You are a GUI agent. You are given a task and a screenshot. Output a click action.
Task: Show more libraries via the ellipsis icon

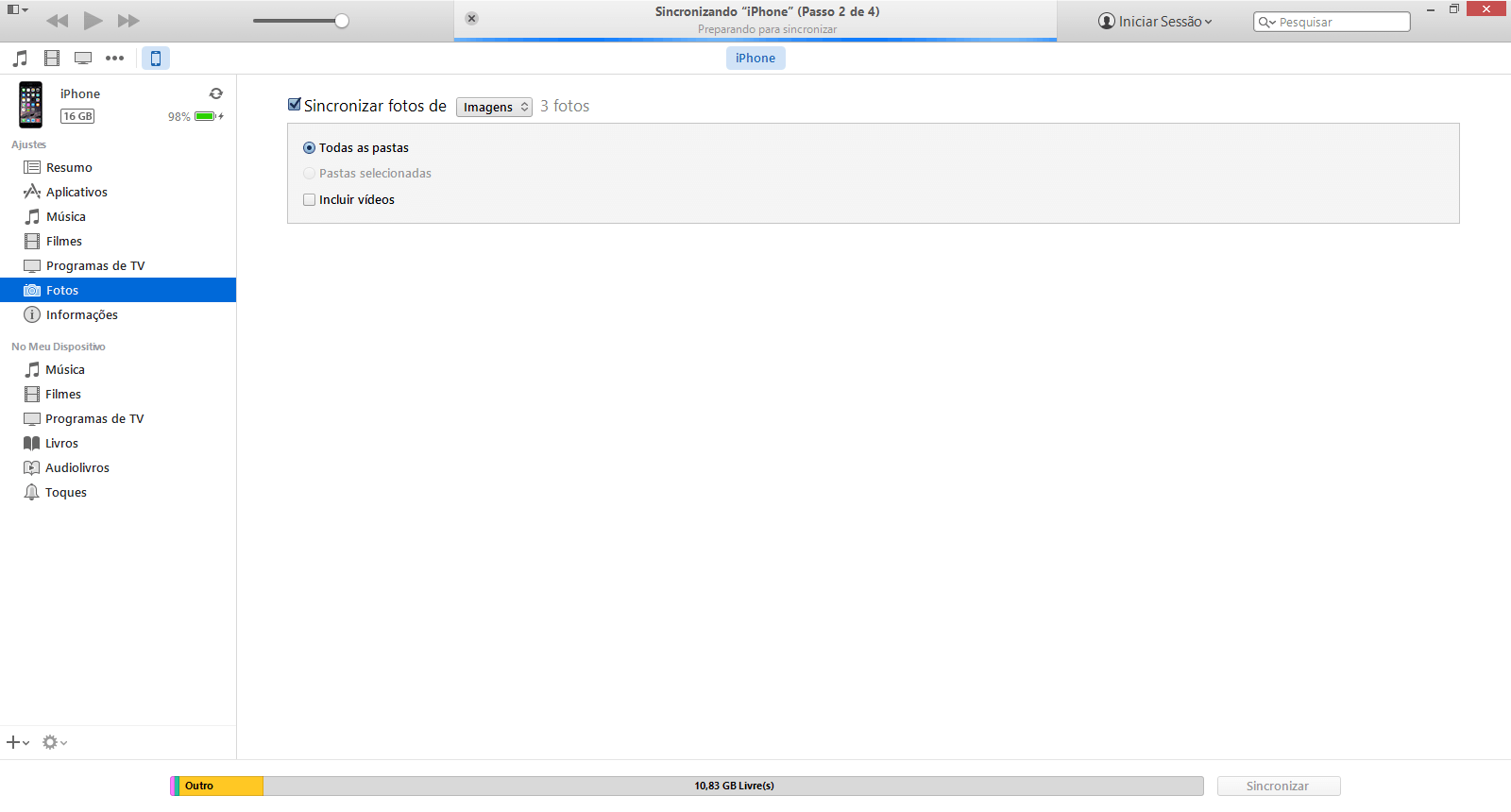point(114,59)
